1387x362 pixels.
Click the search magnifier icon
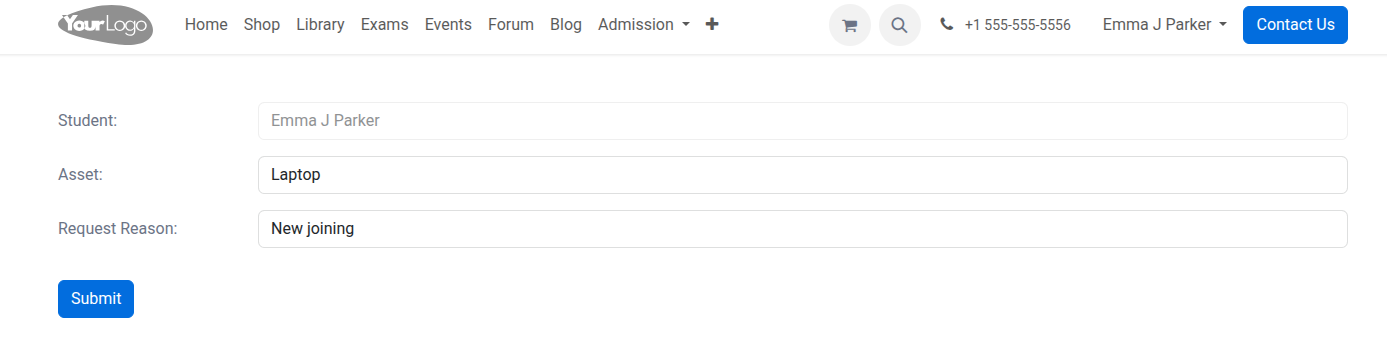900,25
